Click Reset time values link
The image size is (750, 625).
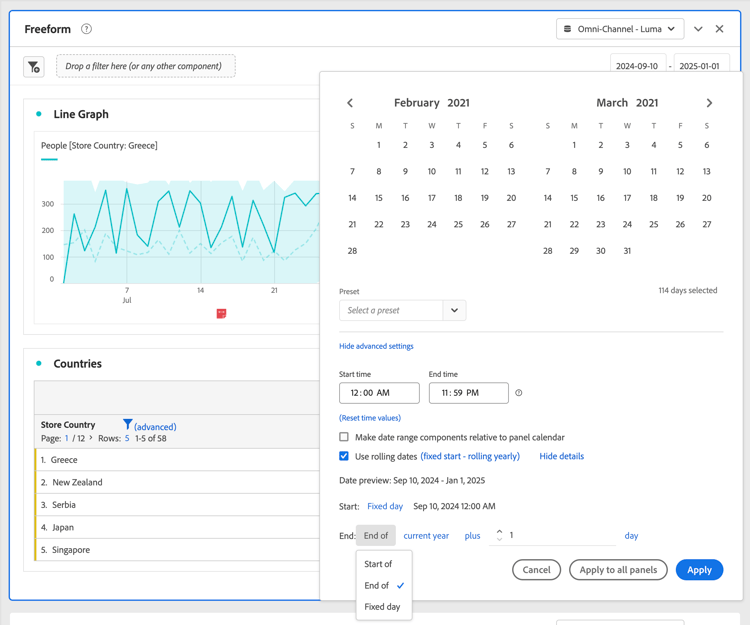coord(370,417)
